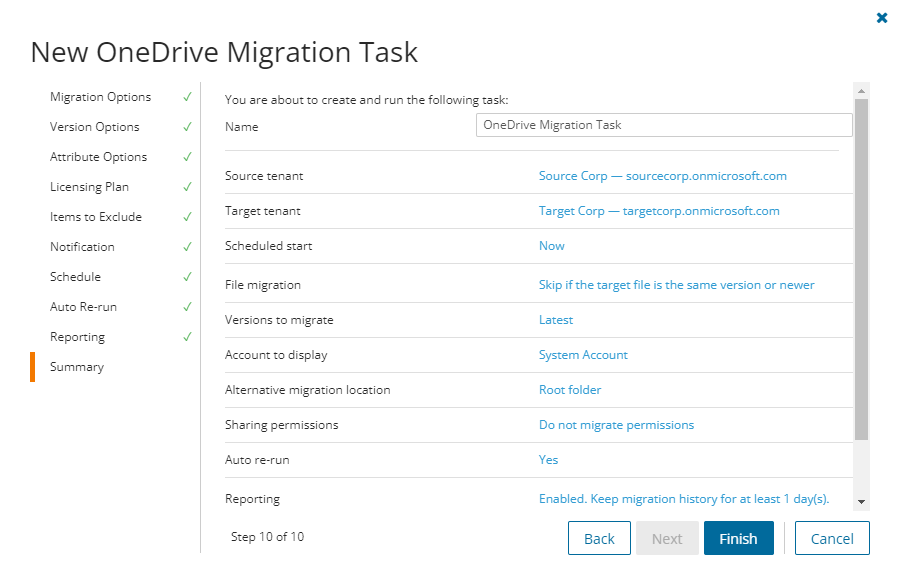
Task: Click the checkmark beside Auto Re-run
Action: click(x=189, y=306)
